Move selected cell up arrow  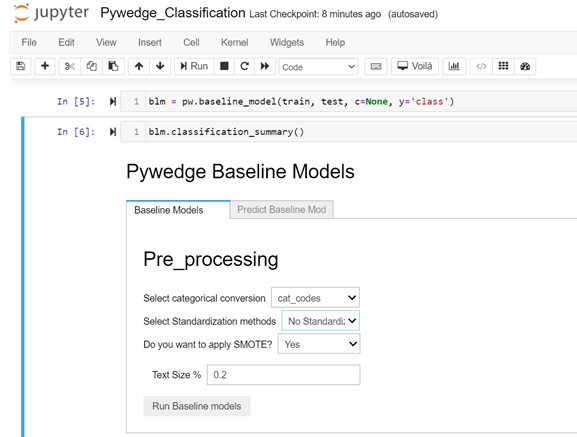click(x=139, y=66)
